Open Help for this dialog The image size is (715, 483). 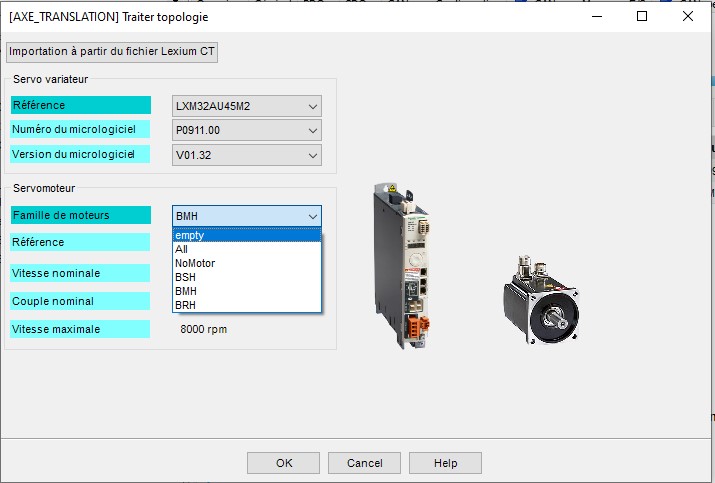(x=445, y=463)
